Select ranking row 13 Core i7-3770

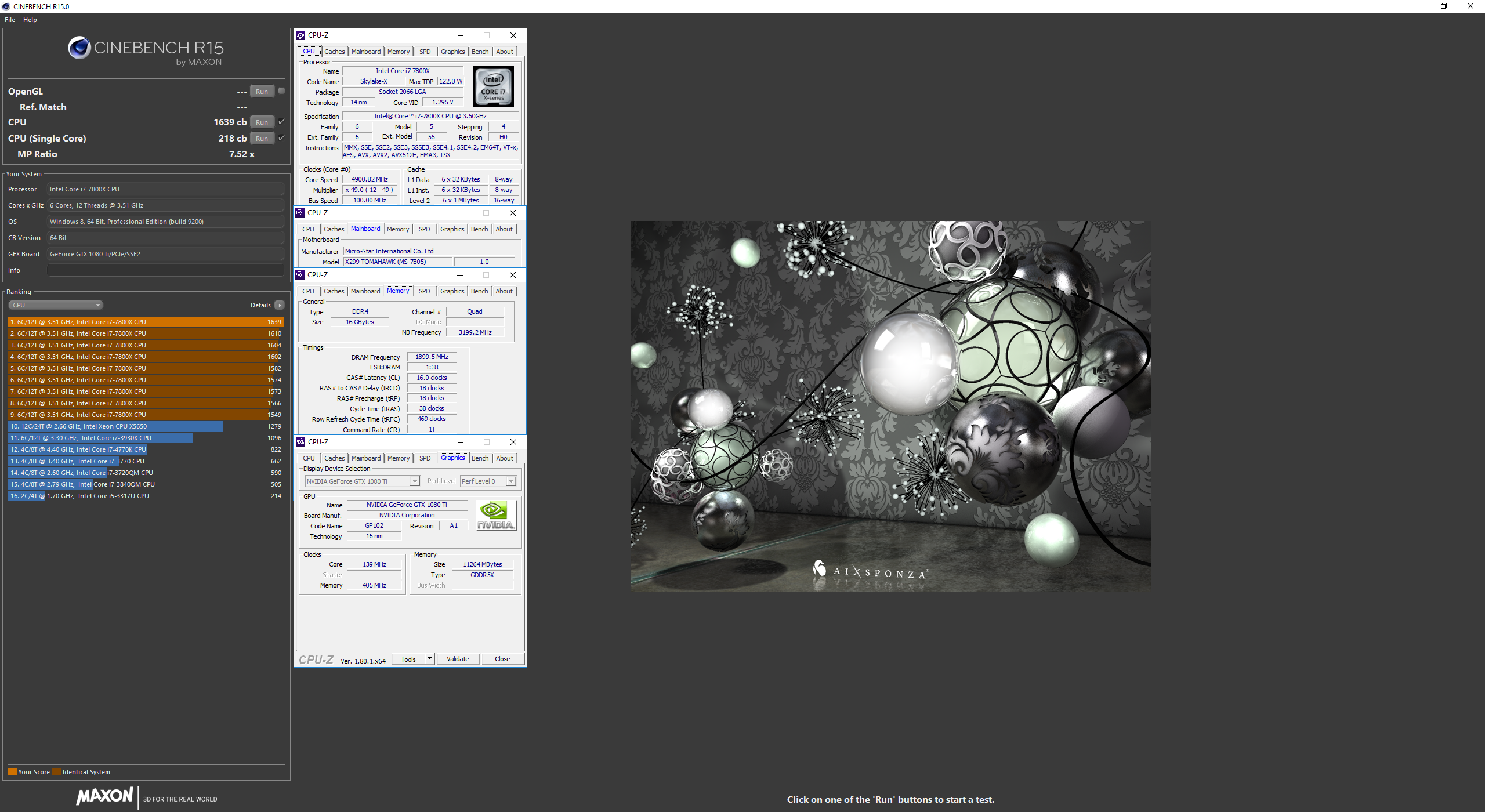146,461
